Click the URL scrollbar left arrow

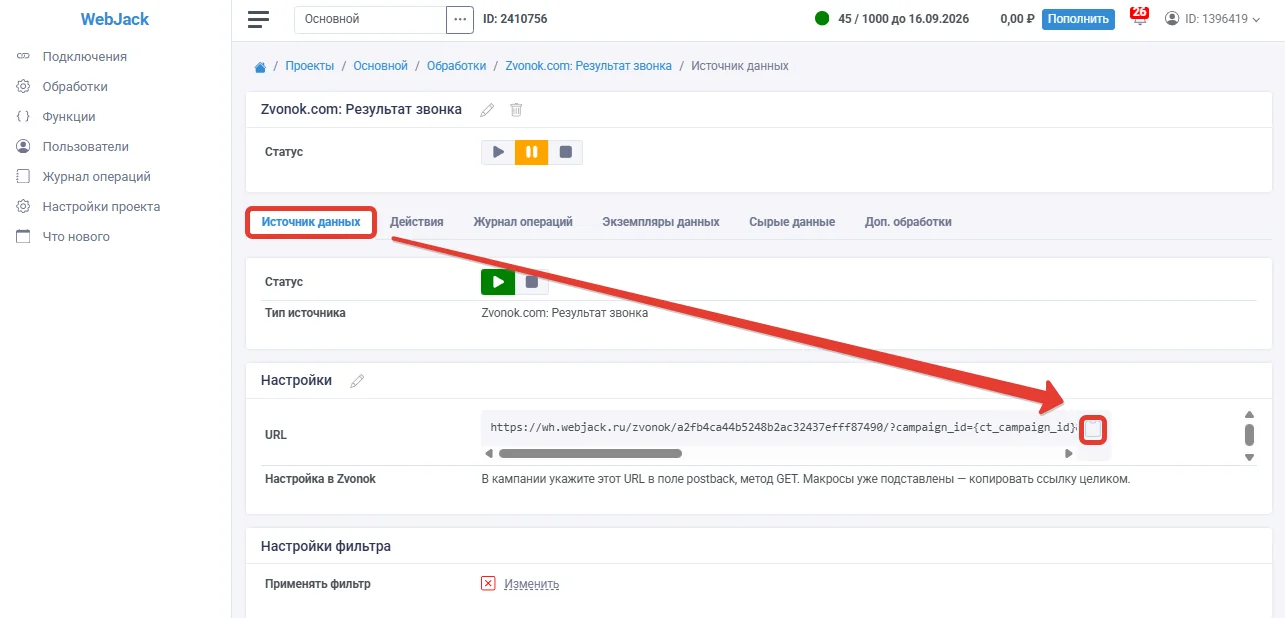coord(489,454)
